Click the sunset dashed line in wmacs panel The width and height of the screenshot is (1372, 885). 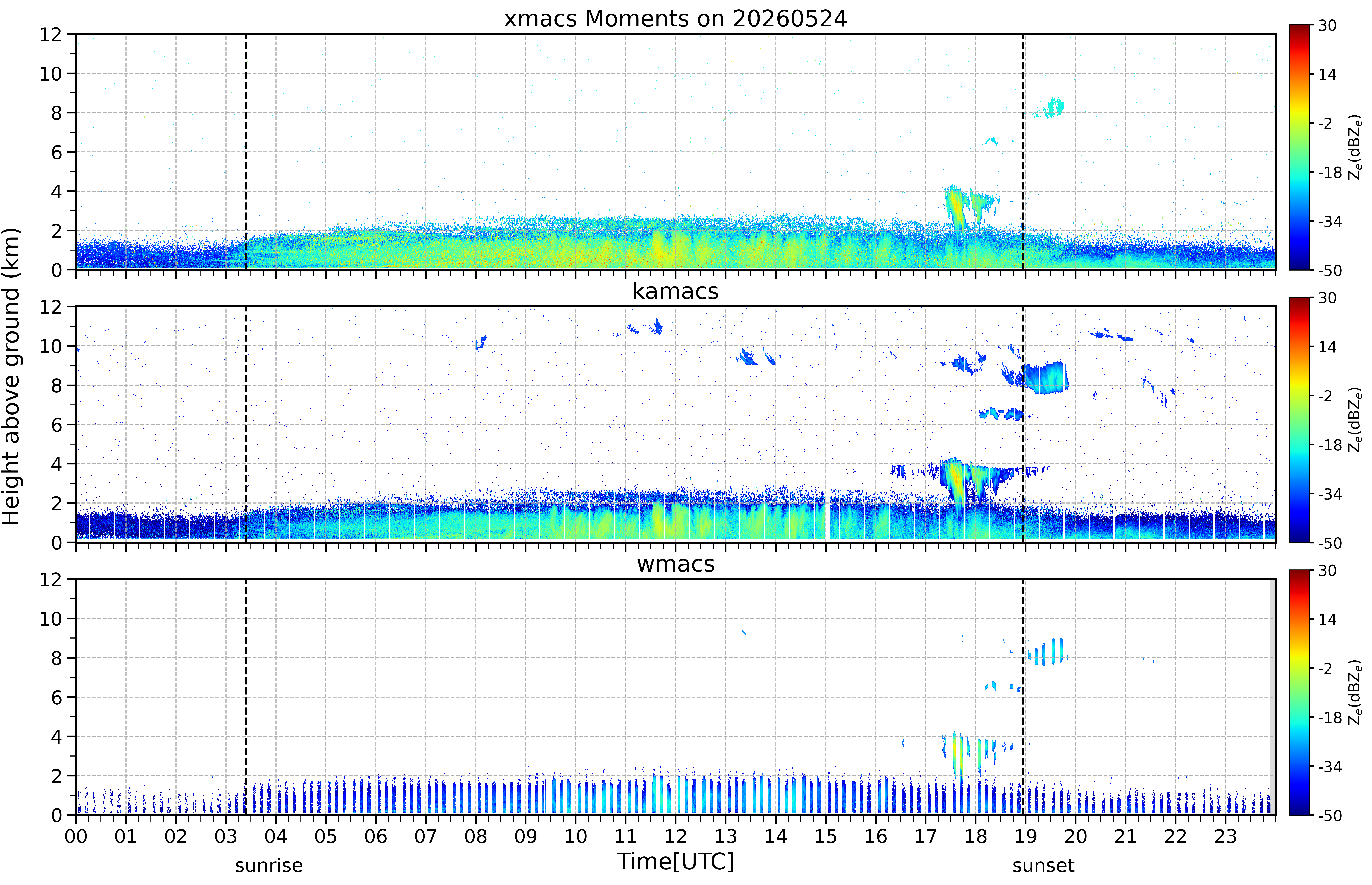(x=1023, y=697)
